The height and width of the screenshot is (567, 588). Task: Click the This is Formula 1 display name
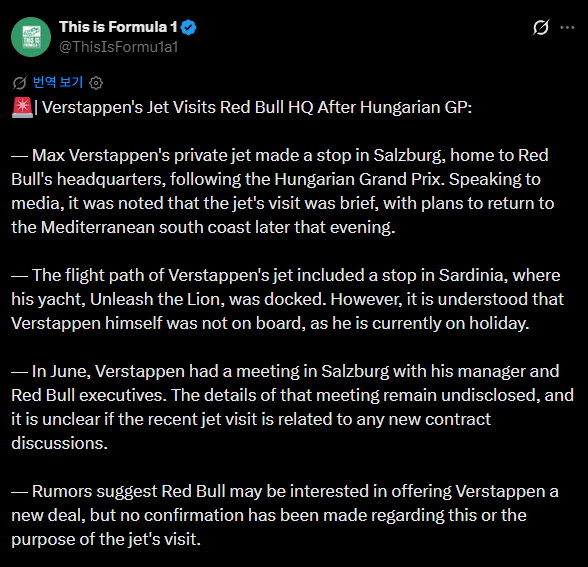(x=118, y=27)
